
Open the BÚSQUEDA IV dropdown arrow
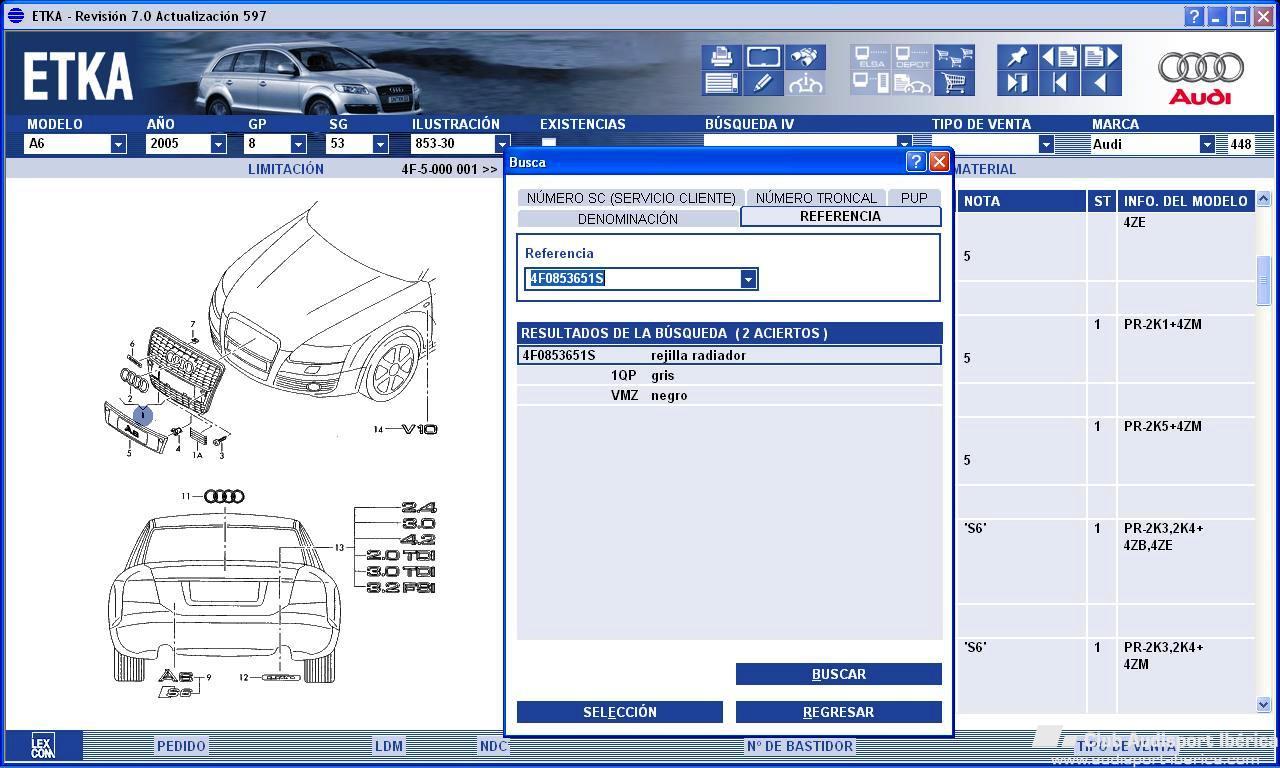904,144
